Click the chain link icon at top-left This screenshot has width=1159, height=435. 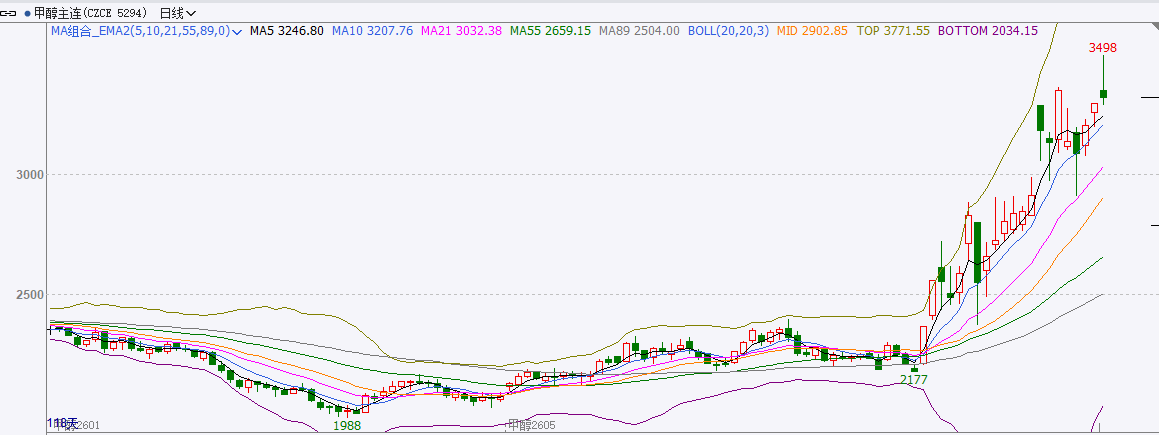(x=10, y=13)
